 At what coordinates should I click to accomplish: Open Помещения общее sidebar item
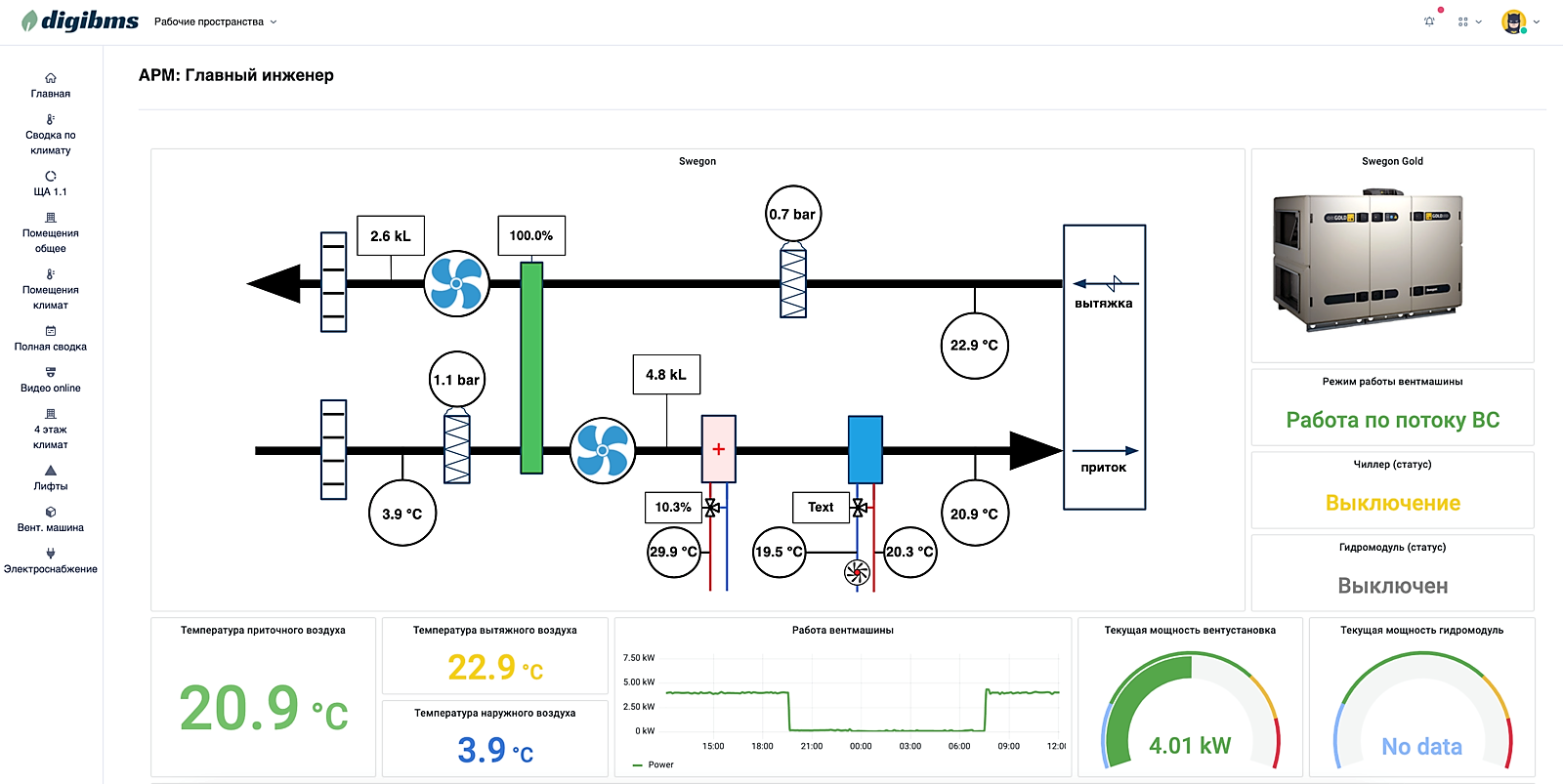coord(51,232)
